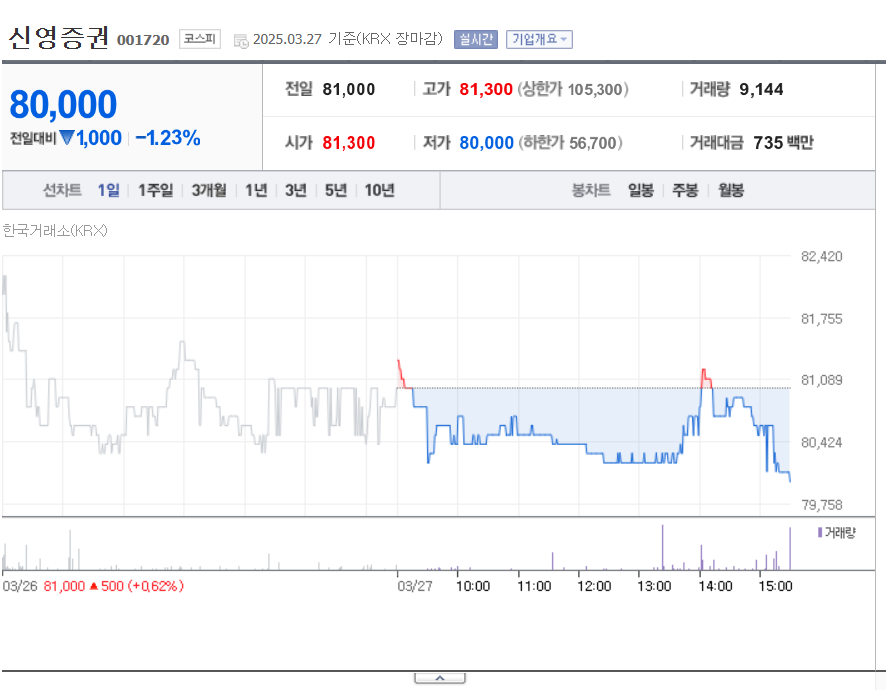Click the stock name 신영증권
This screenshot has width=886, height=690.
tap(58, 38)
